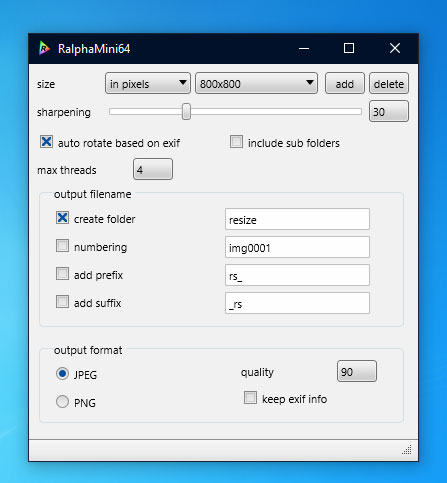Select PNG output format

(x=62, y=402)
